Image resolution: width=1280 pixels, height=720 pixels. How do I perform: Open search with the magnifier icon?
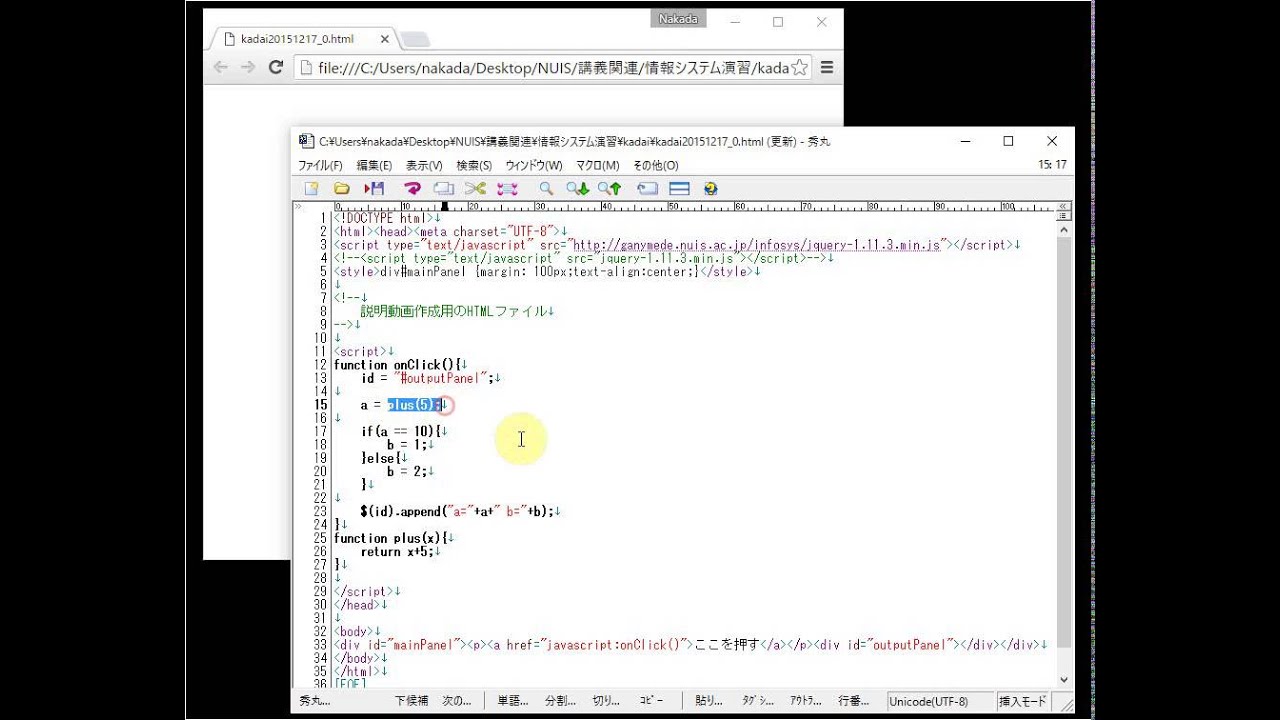point(546,188)
